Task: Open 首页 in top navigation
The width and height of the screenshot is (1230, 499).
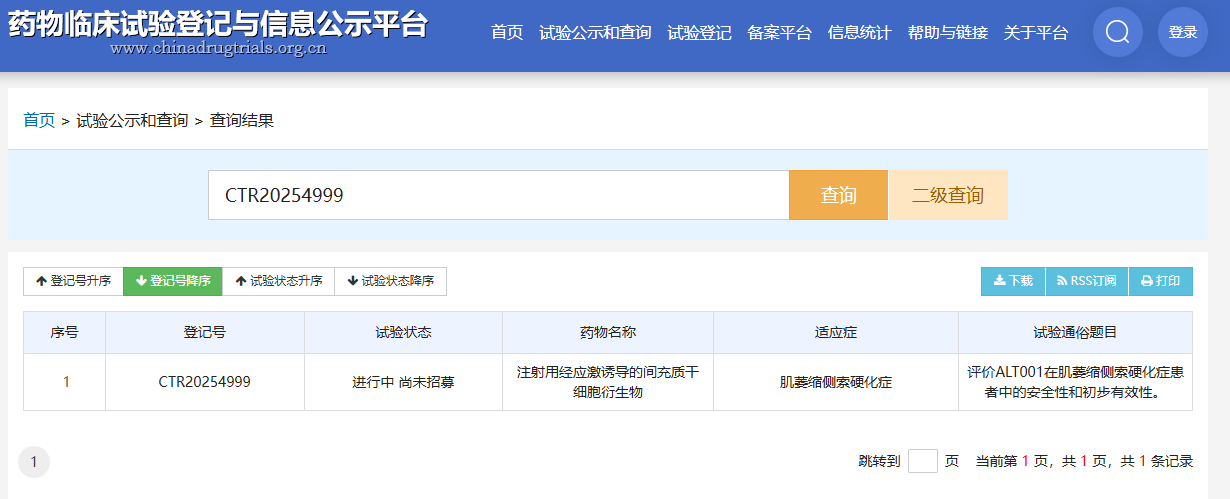Action: tap(507, 33)
